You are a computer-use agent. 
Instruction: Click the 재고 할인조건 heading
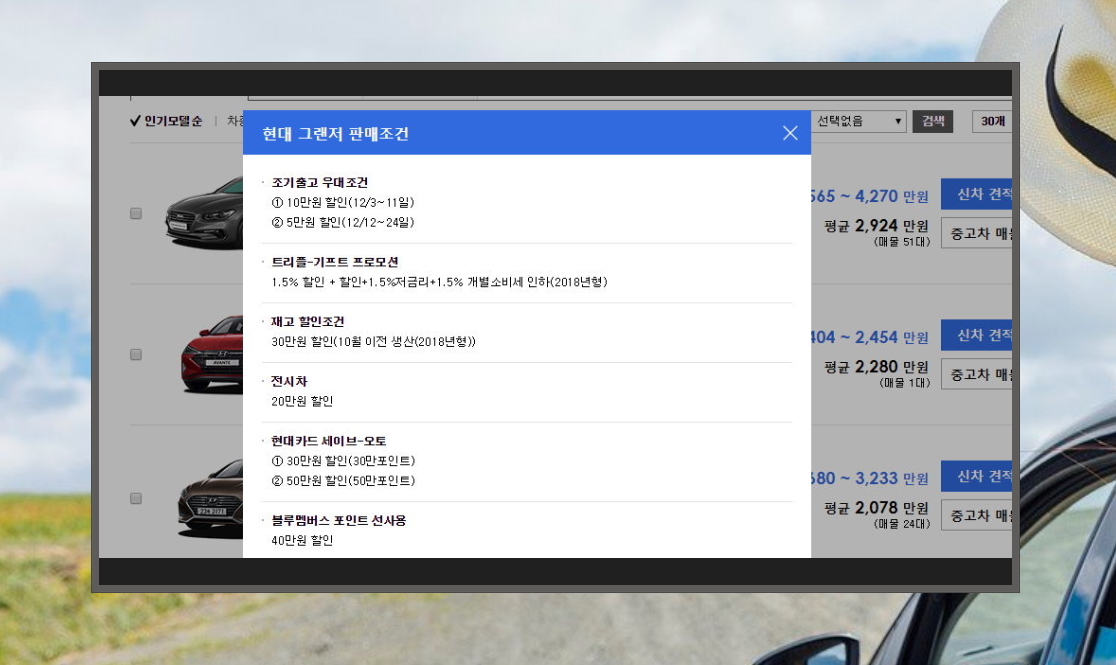[x=307, y=322]
